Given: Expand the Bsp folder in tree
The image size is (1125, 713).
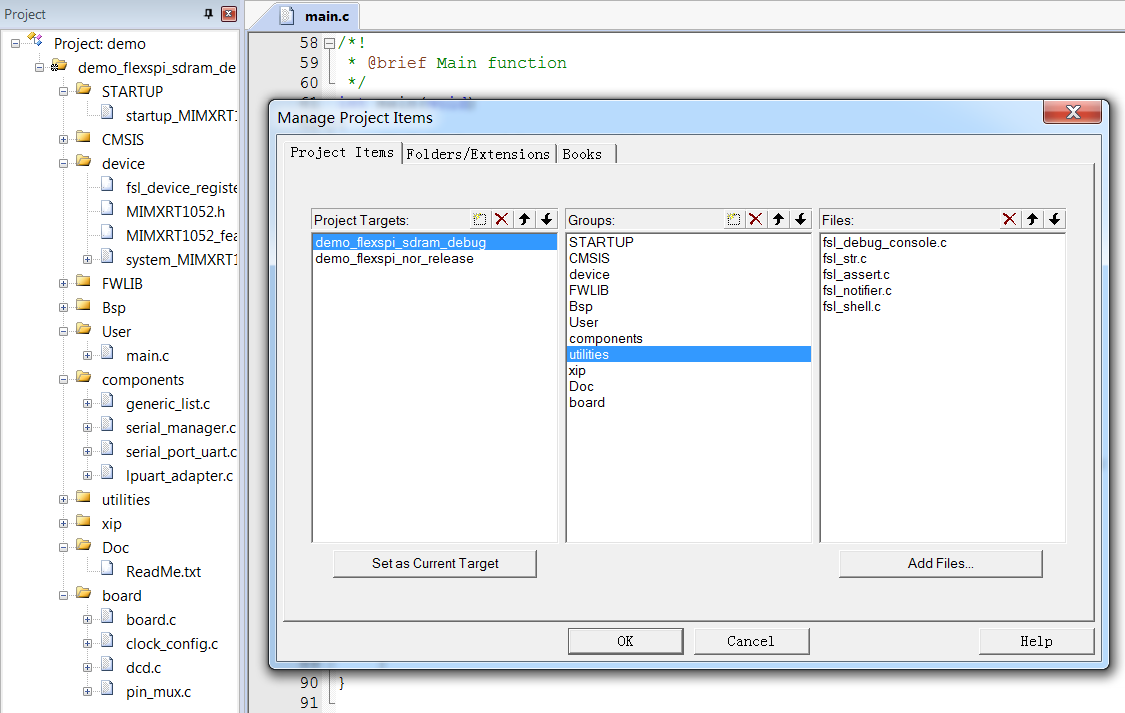Looking at the screenshot, I should [63, 308].
